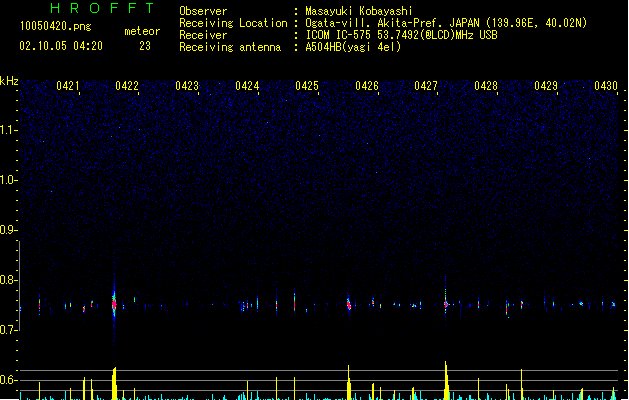Click the 0422 time axis marker
The height and width of the screenshot is (400, 629).
click(127, 86)
